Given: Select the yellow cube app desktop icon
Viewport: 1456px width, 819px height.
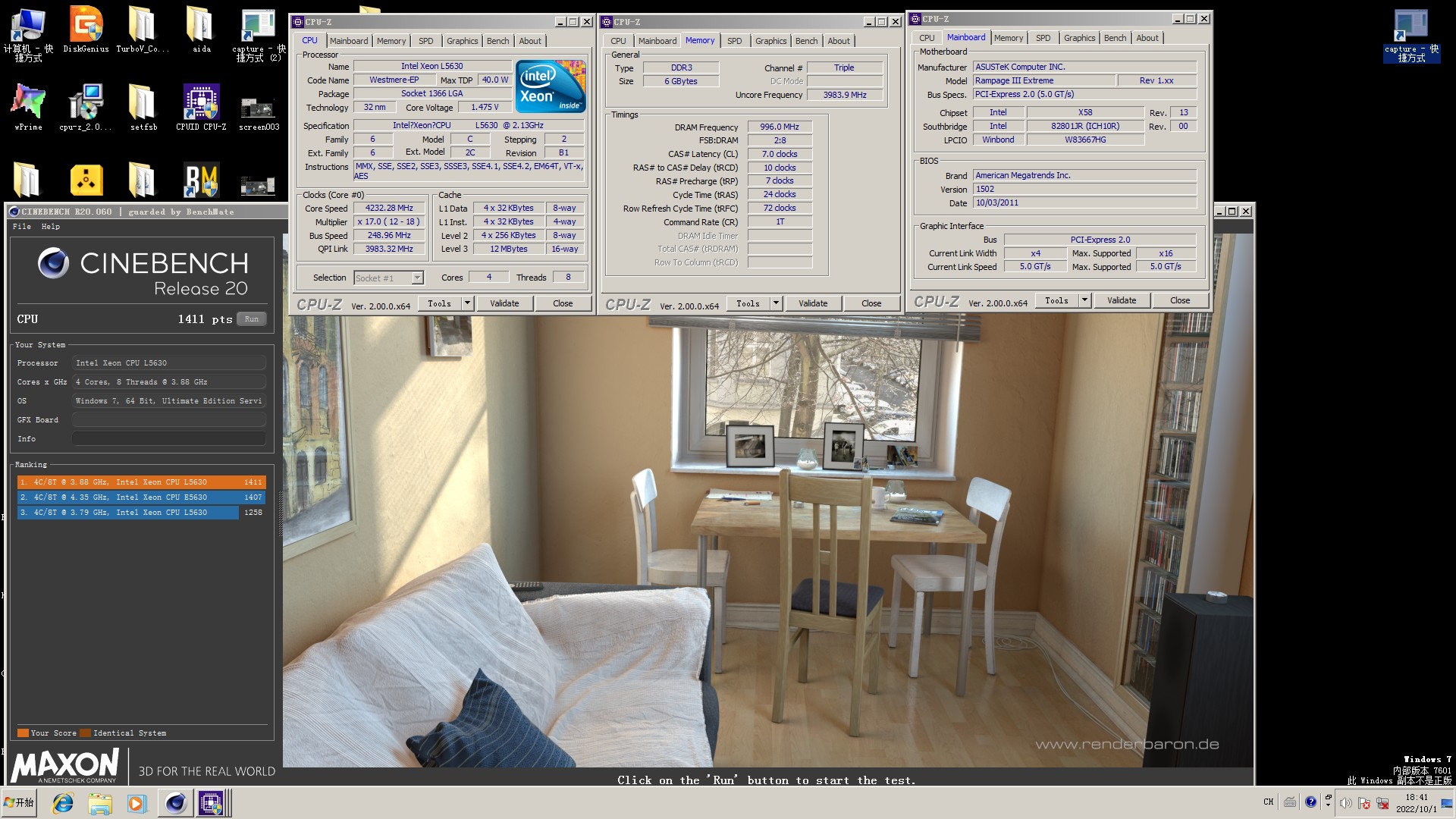Looking at the screenshot, I should (86, 180).
